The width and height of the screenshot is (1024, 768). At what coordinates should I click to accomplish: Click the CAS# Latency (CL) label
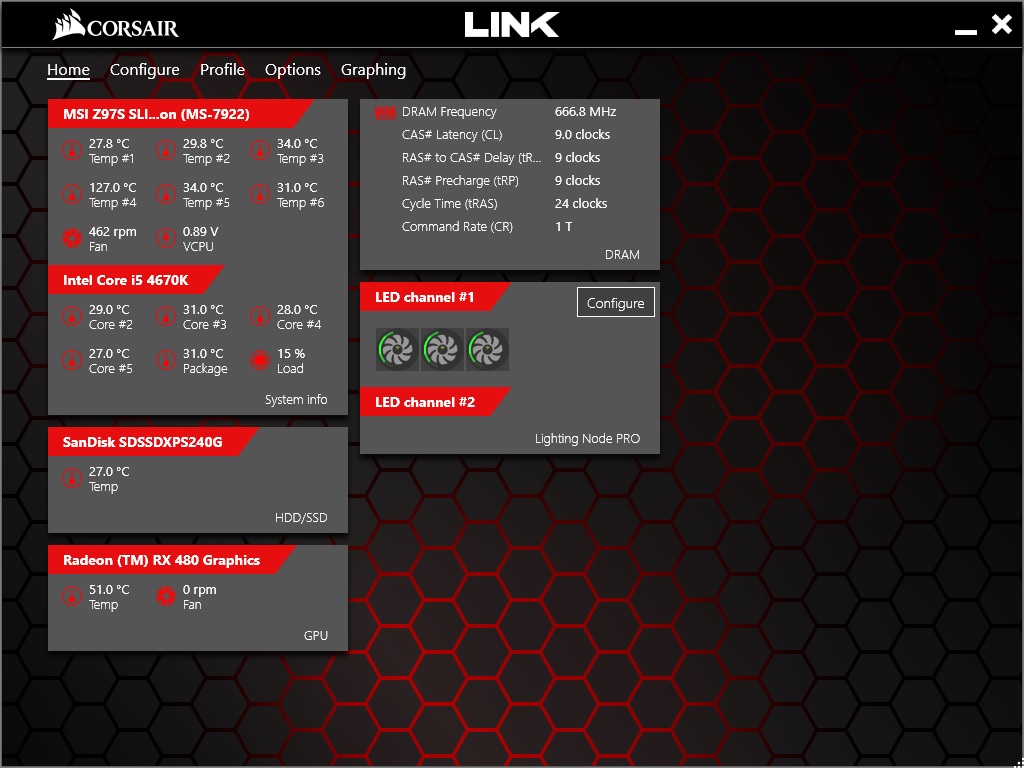(x=452, y=135)
